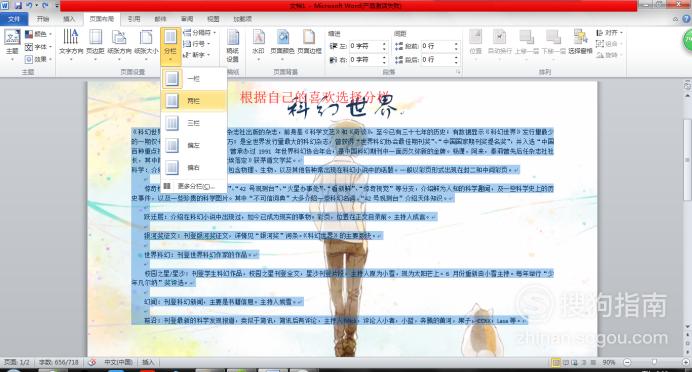Viewport: 692px width, 372px height.
Task: Click the Redo icon in quick access toolbar
Action: (x=45, y=5)
